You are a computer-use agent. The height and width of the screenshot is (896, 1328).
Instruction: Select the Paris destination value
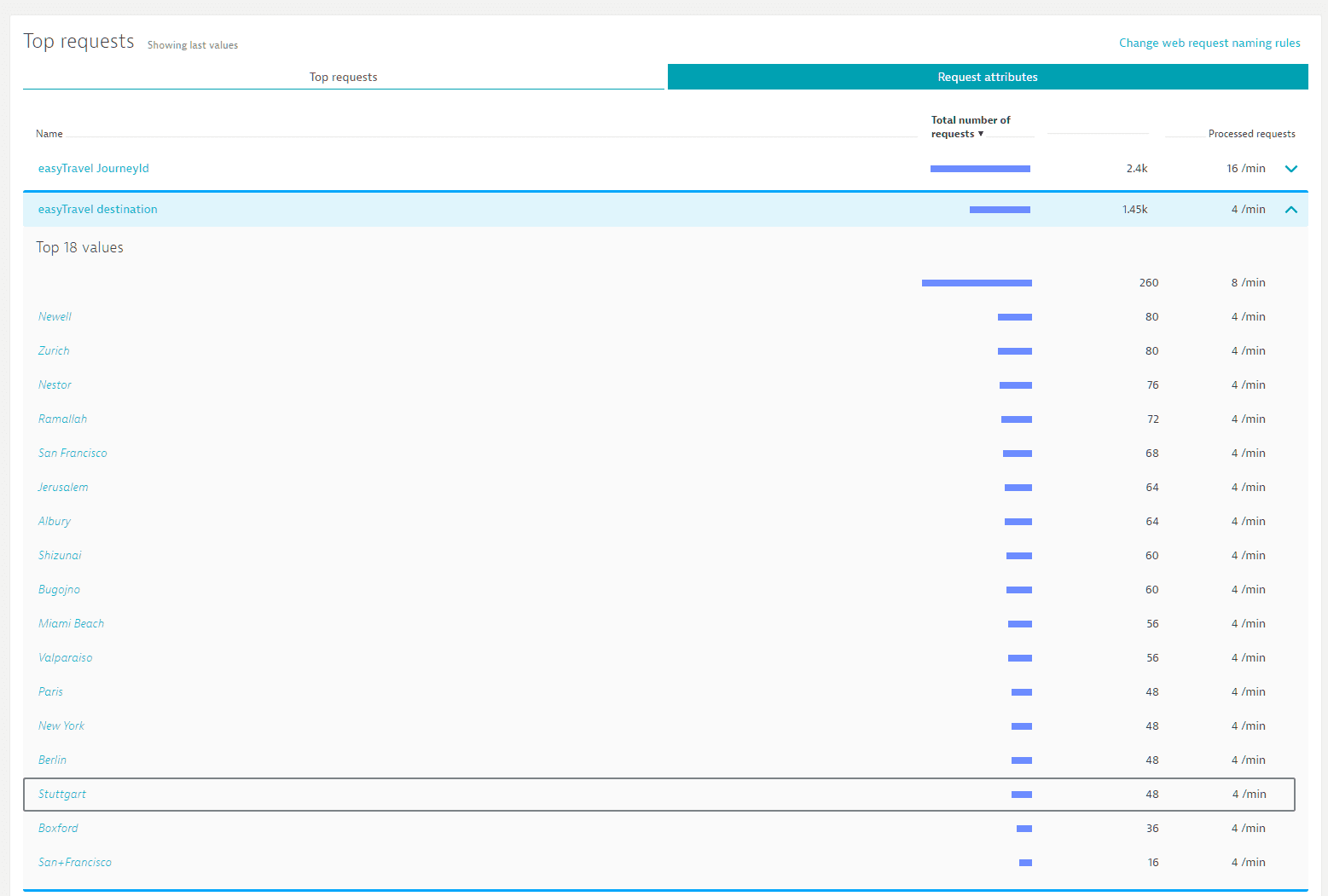click(50, 691)
